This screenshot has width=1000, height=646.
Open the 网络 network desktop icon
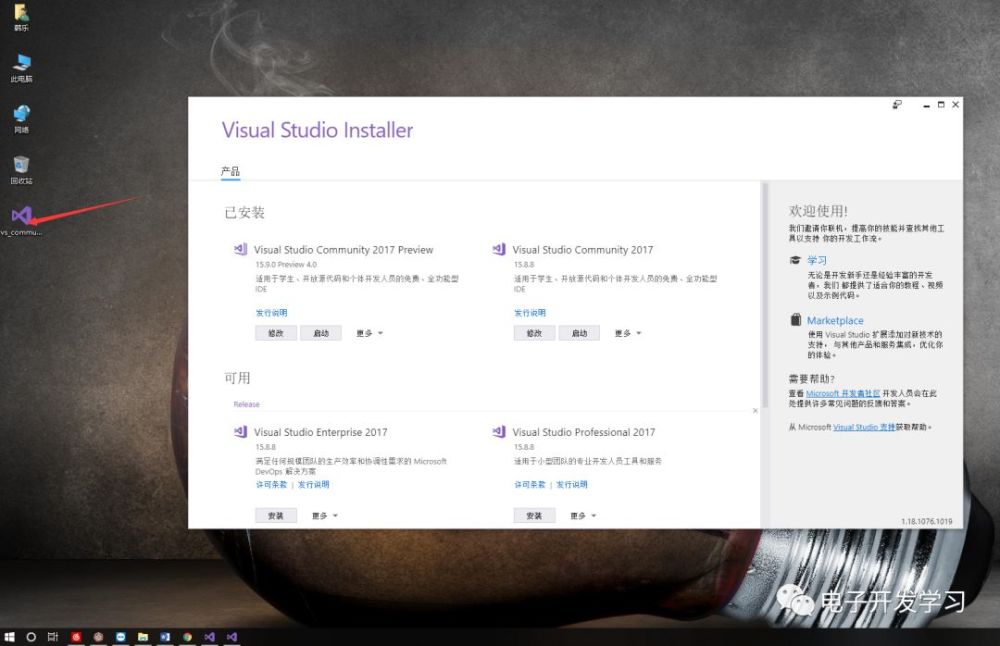pyautogui.click(x=21, y=119)
